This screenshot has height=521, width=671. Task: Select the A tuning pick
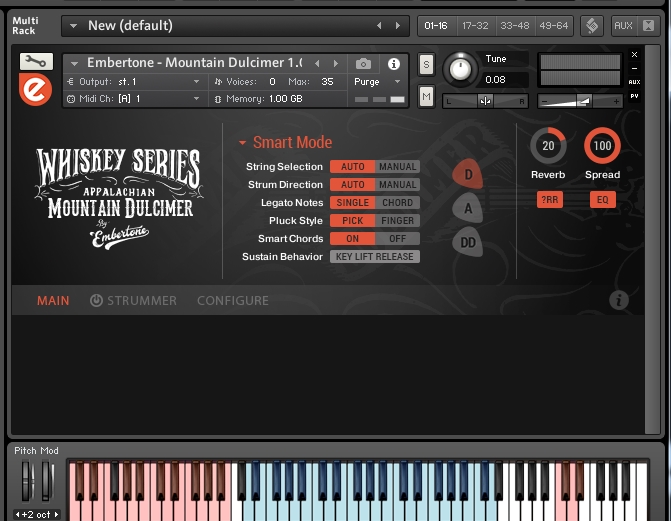click(468, 208)
